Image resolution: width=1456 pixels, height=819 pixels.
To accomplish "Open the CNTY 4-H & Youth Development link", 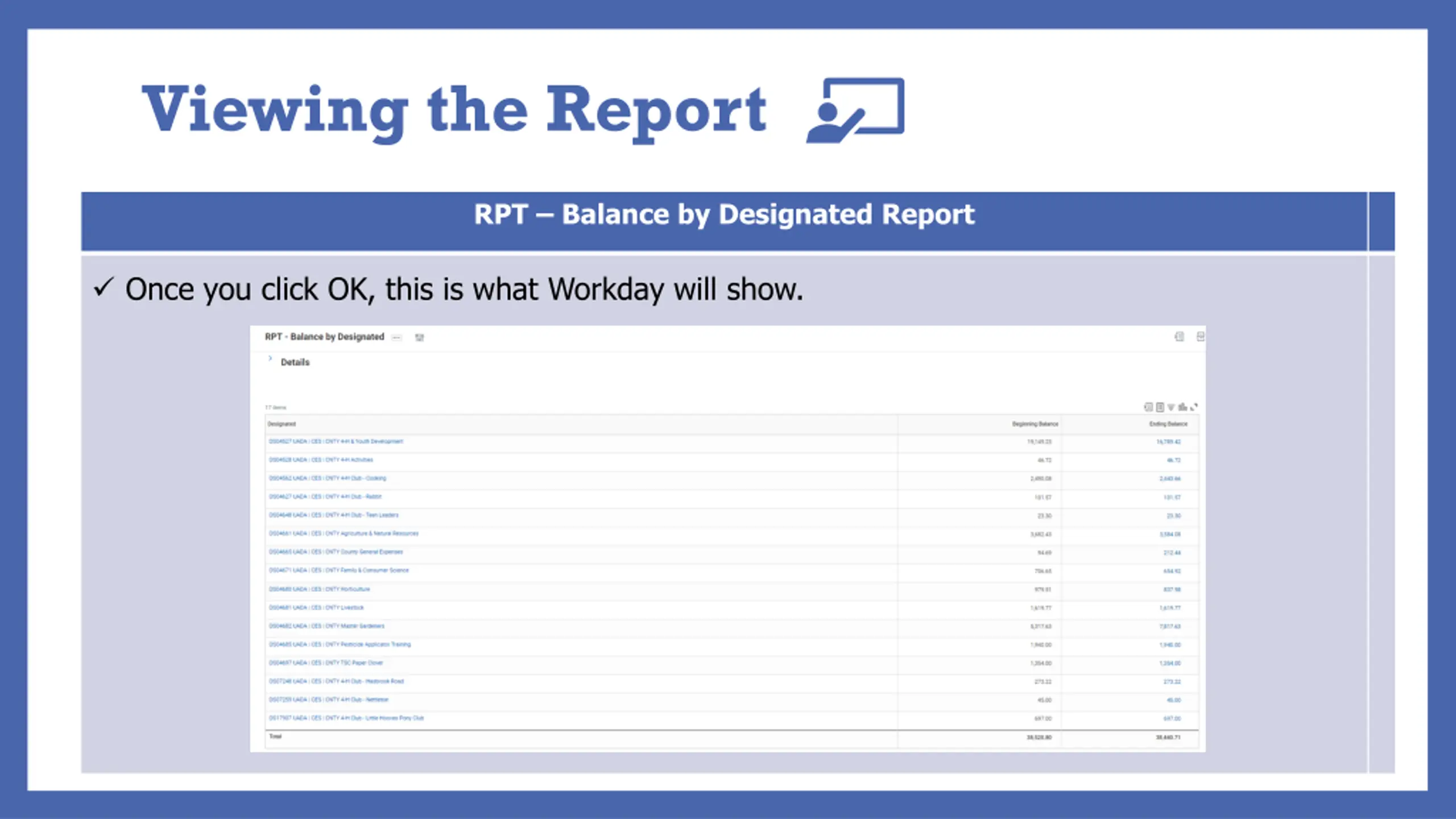I will [x=336, y=441].
